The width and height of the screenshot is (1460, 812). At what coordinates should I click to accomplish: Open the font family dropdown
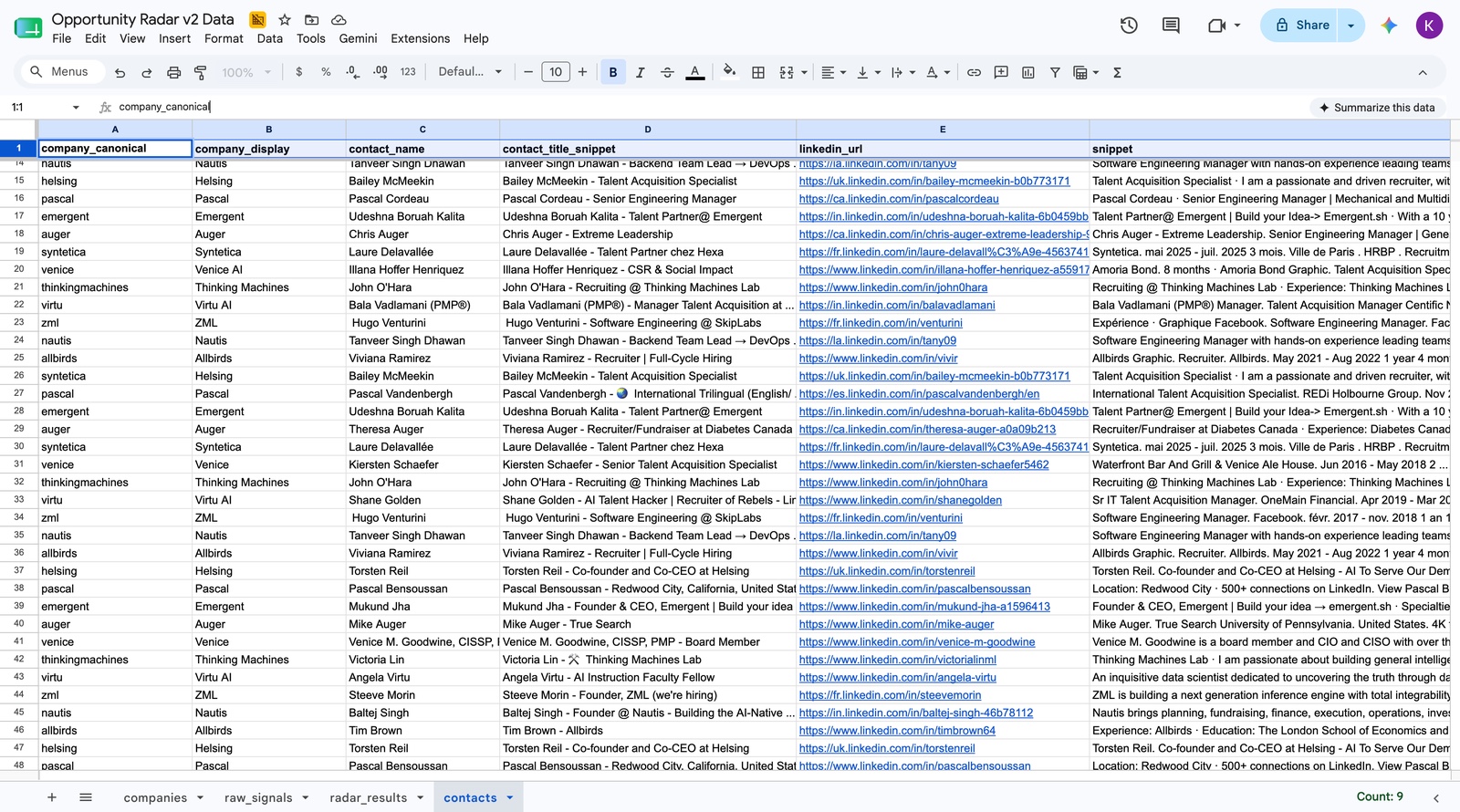470,72
